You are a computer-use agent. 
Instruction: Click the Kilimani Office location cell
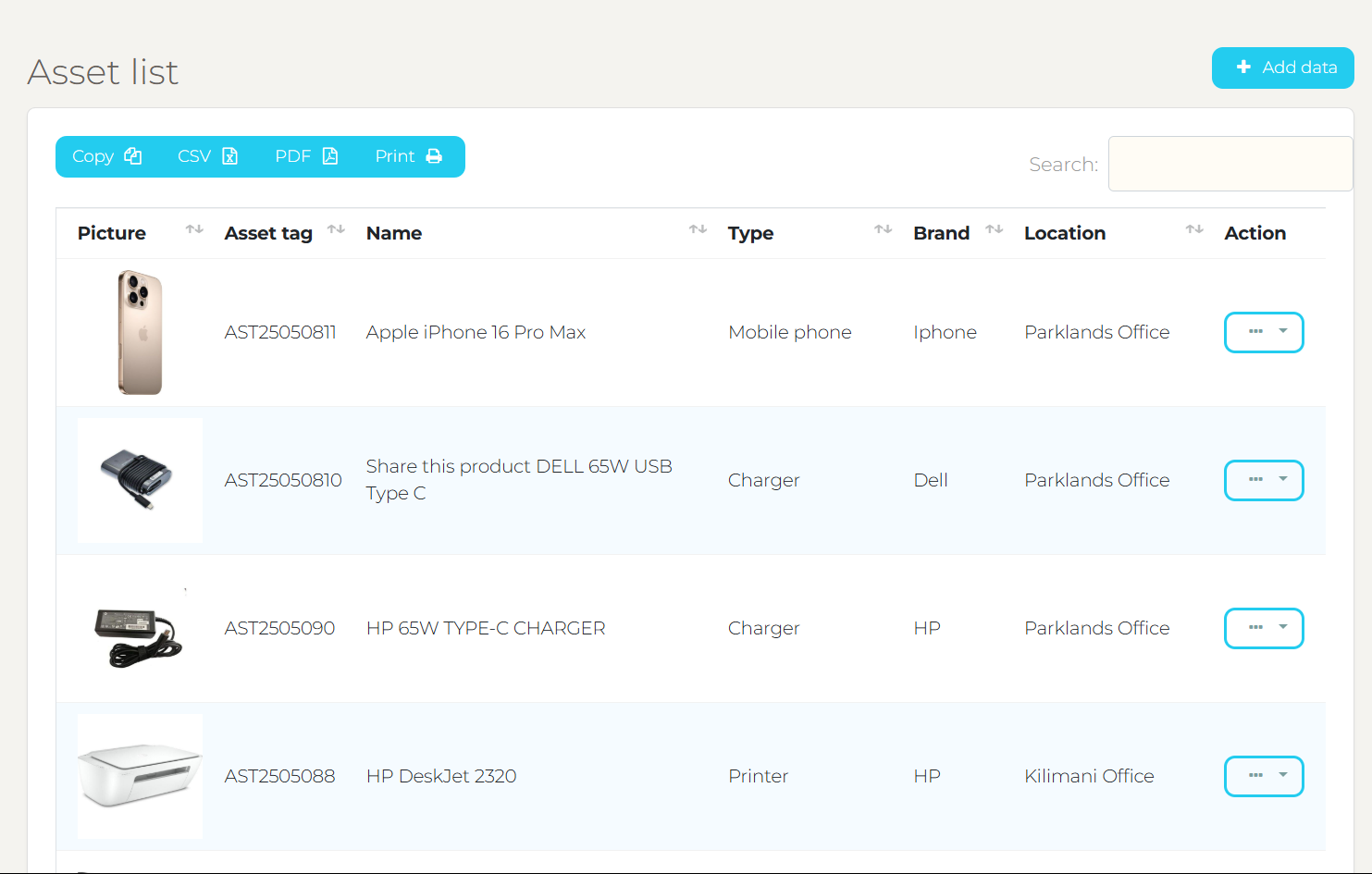click(x=1089, y=776)
